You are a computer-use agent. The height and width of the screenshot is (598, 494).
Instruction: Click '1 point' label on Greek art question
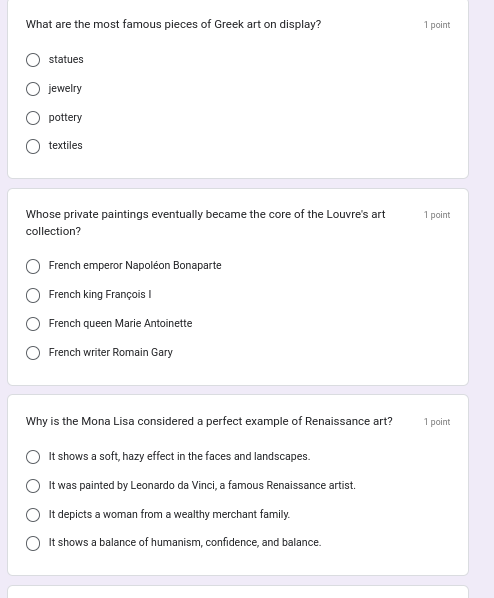(437, 25)
